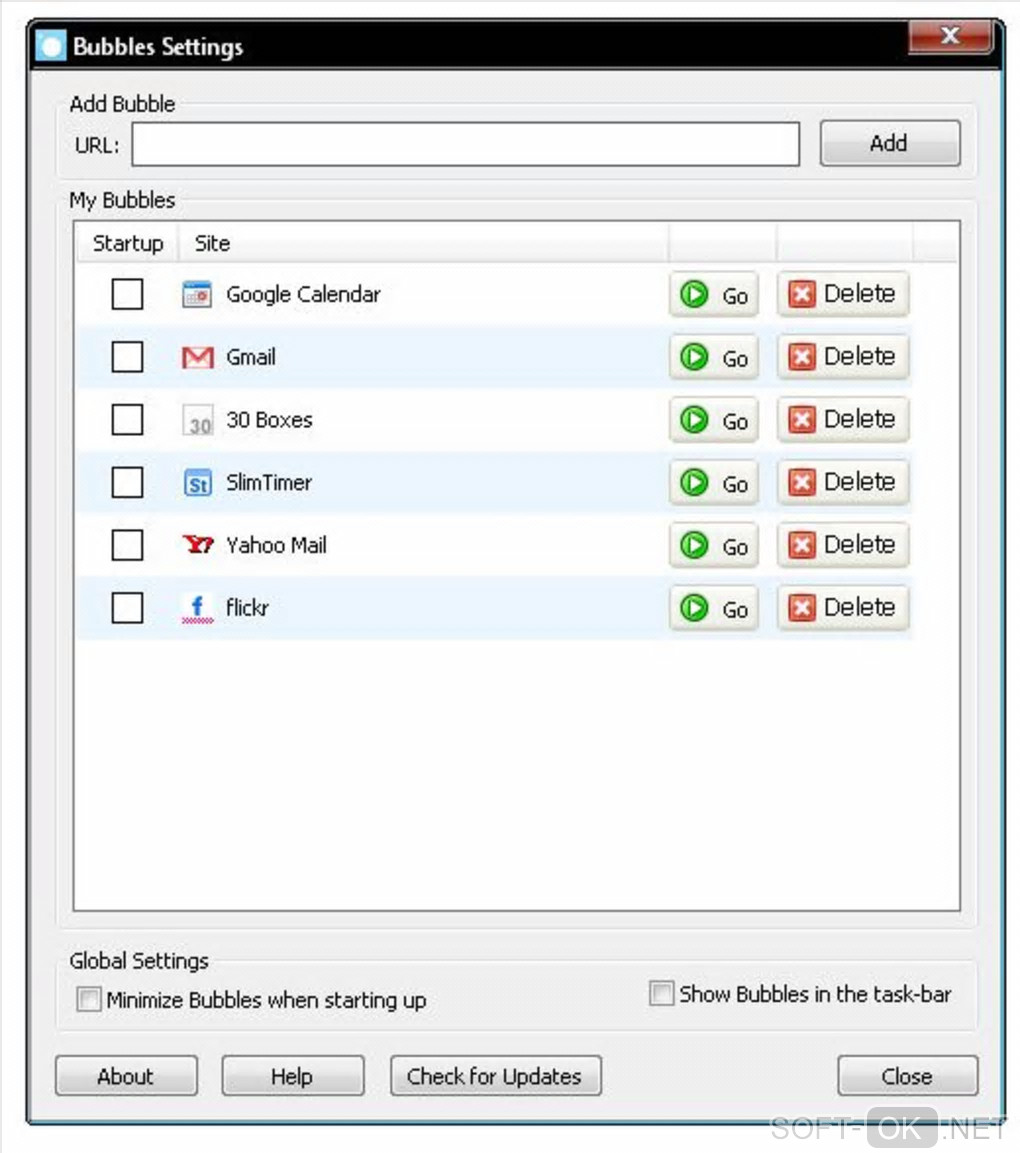Click the Site column header

pos(423,243)
